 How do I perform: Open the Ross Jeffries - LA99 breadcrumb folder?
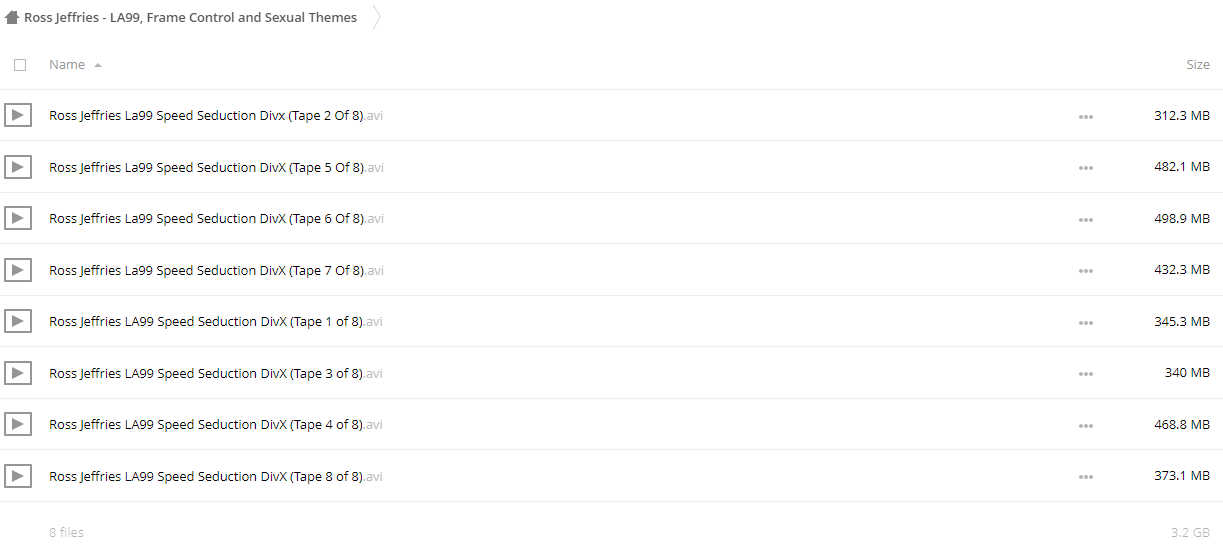190,17
